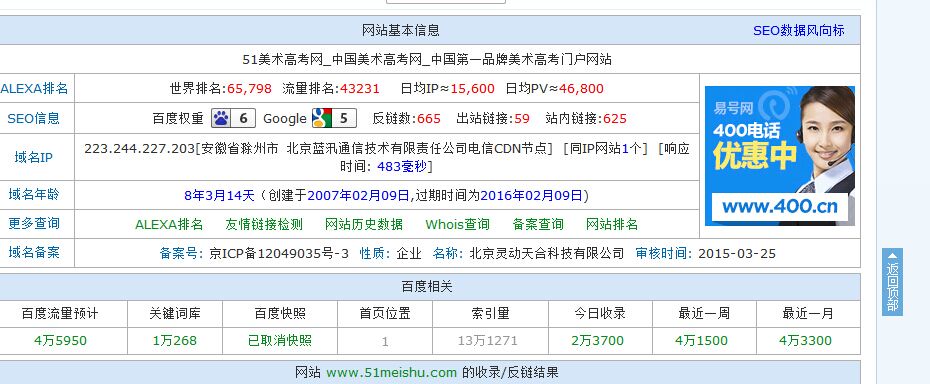The width and height of the screenshot is (930, 384).
Task: Click the IP address 223.244.227.203
Action: (139, 148)
